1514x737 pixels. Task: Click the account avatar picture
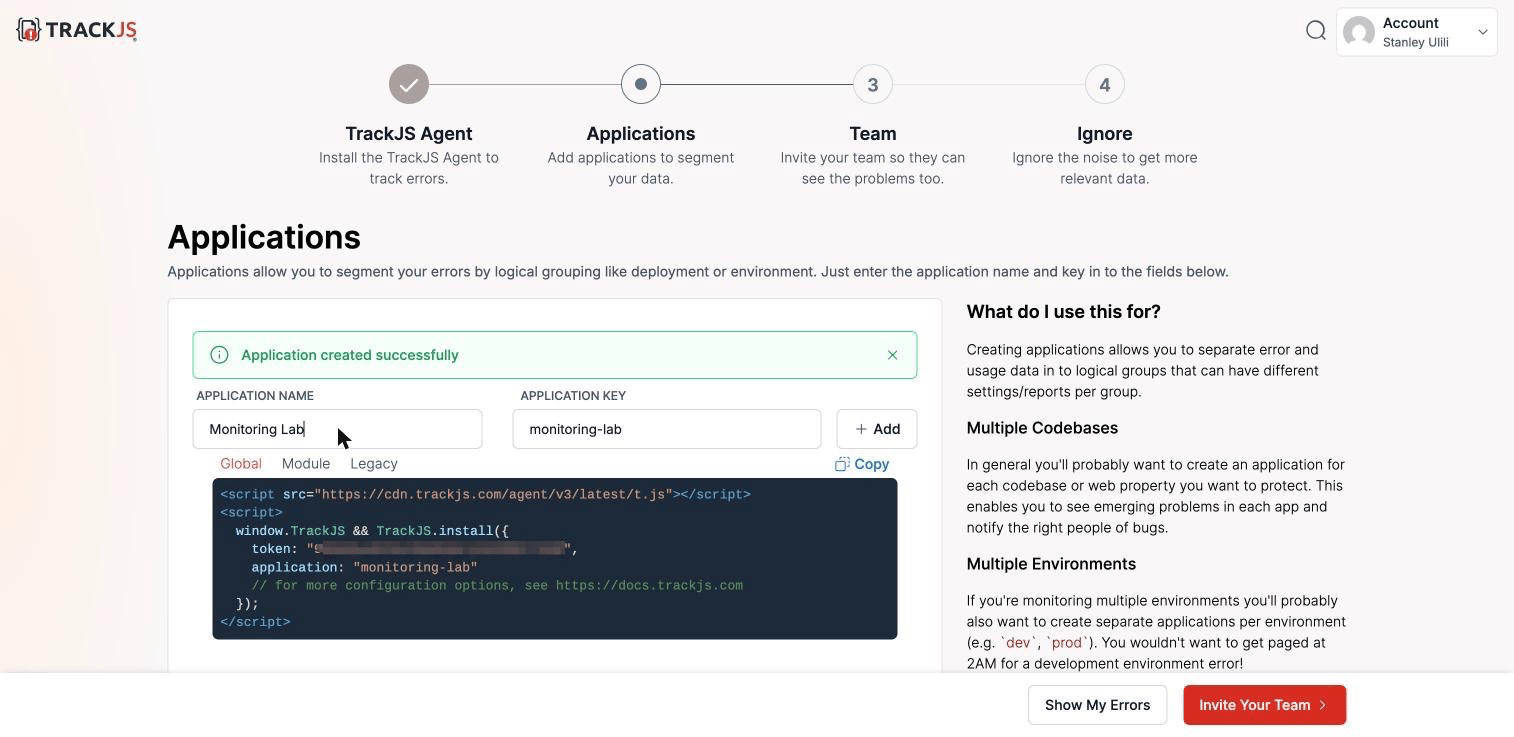point(1359,32)
